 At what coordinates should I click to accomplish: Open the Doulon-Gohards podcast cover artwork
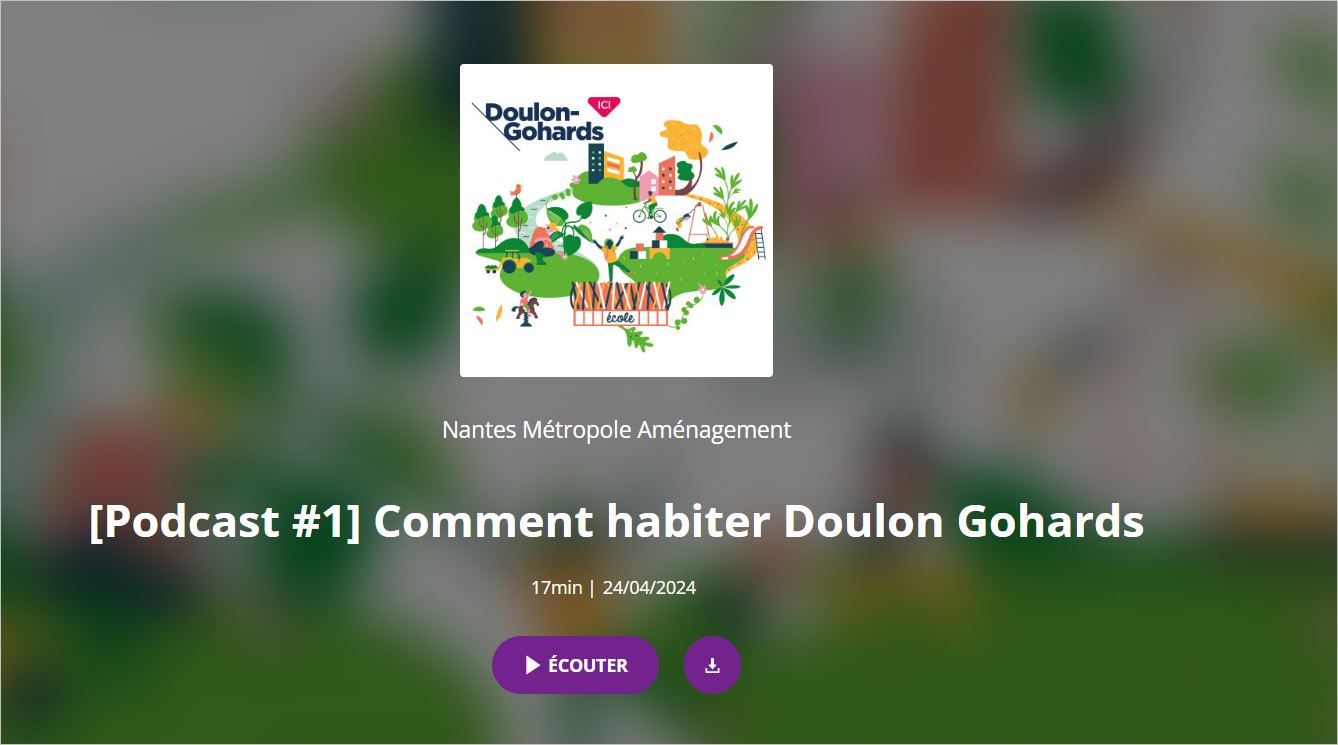pos(616,220)
